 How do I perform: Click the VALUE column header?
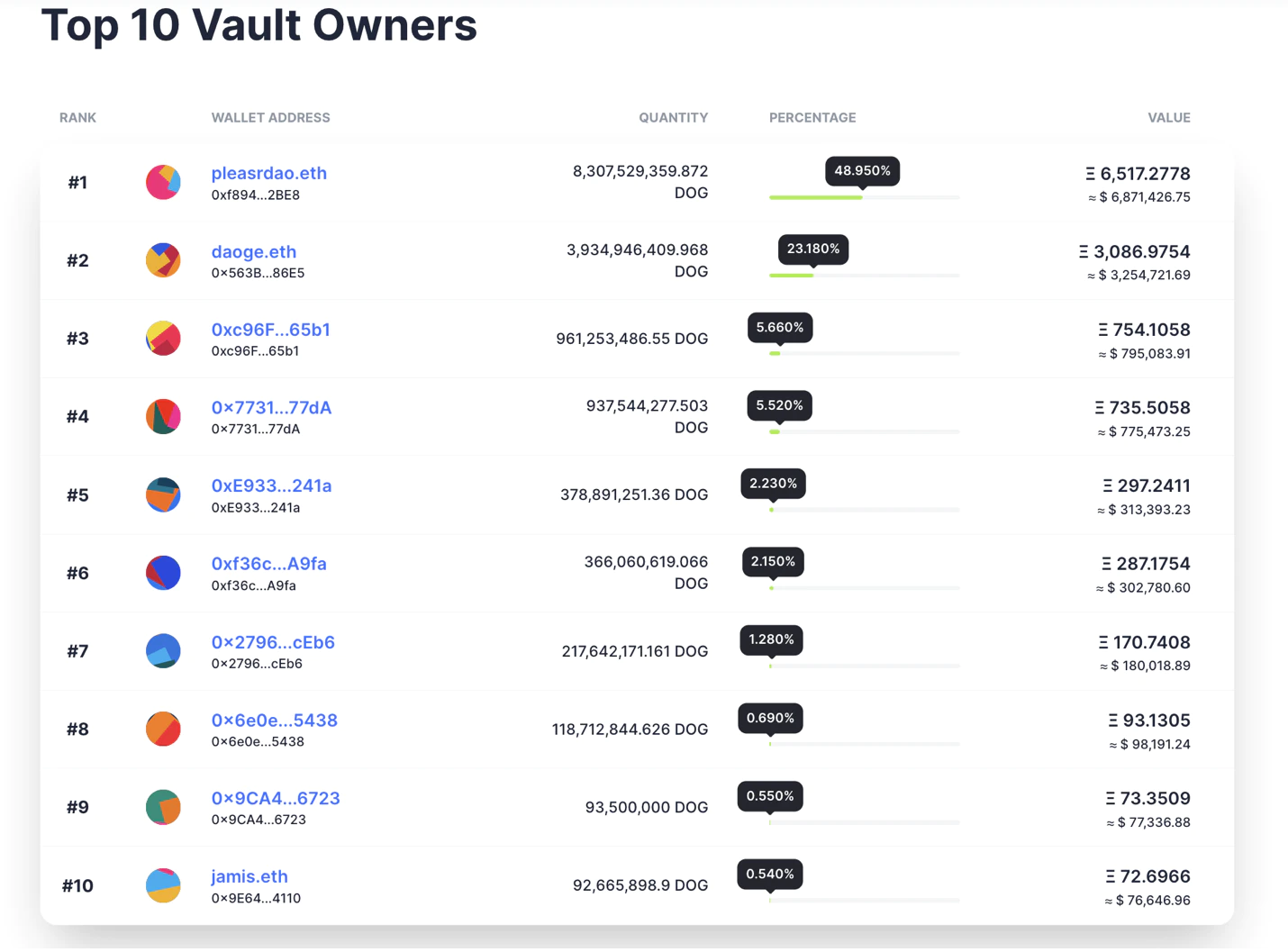(1168, 118)
